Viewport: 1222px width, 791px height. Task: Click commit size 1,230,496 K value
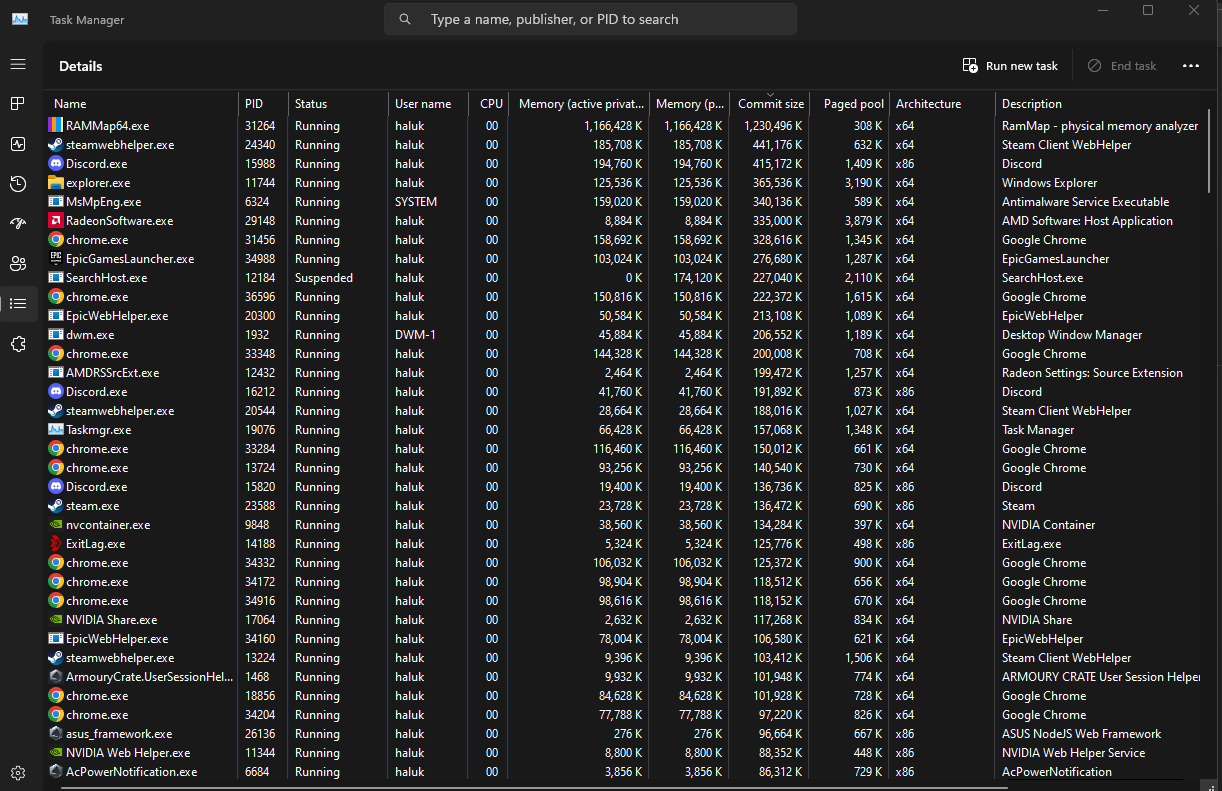tap(773, 126)
